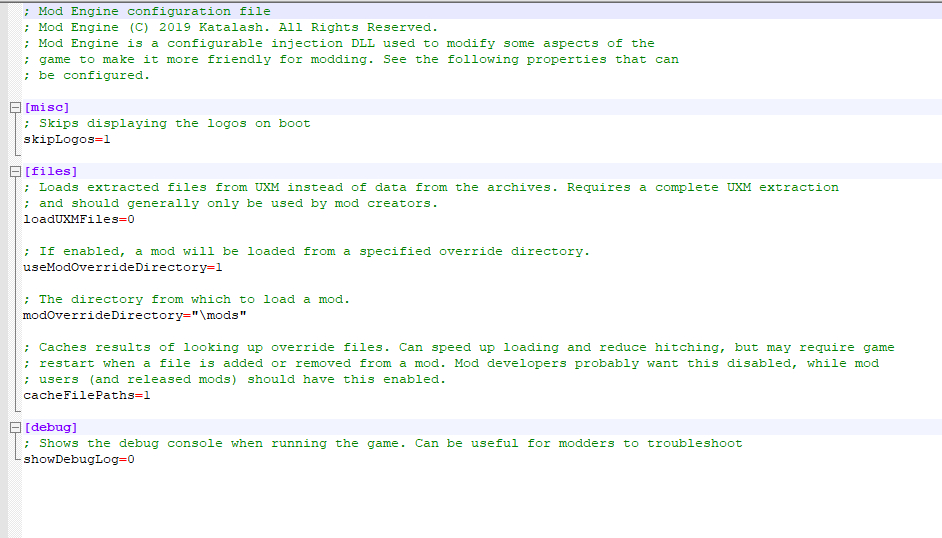Click the [files] section header text
Screen dimensions: 942x538
click(50, 172)
